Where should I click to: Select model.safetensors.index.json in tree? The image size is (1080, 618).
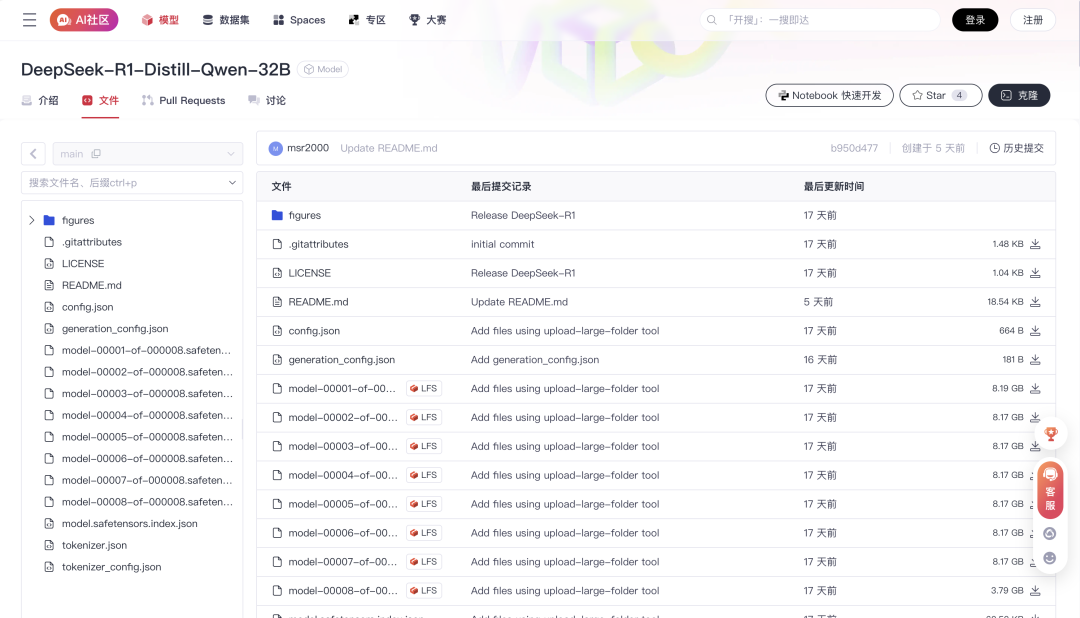coord(129,524)
